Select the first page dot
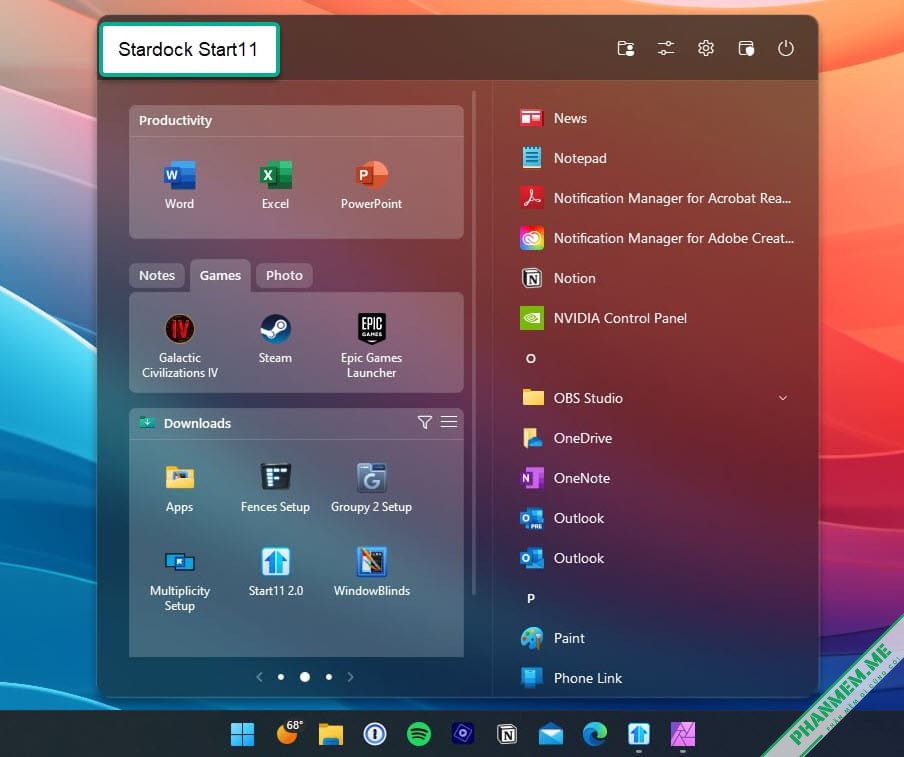Image resolution: width=904 pixels, height=757 pixels. click(x=281, y=677)
